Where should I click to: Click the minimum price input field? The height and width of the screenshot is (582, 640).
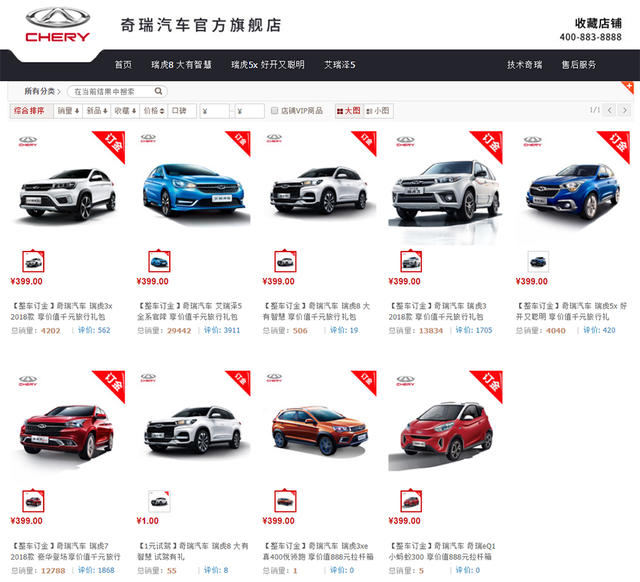pyautogui.click(x=214, y=111)
